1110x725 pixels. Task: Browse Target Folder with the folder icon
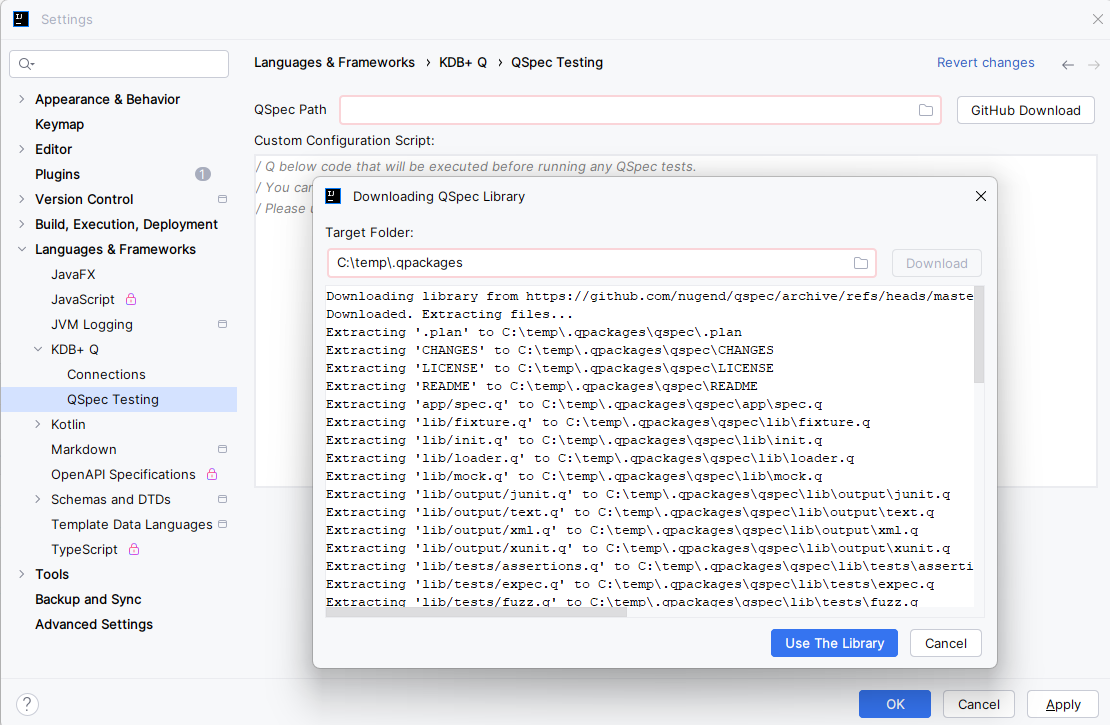click(x=860, y=263)
